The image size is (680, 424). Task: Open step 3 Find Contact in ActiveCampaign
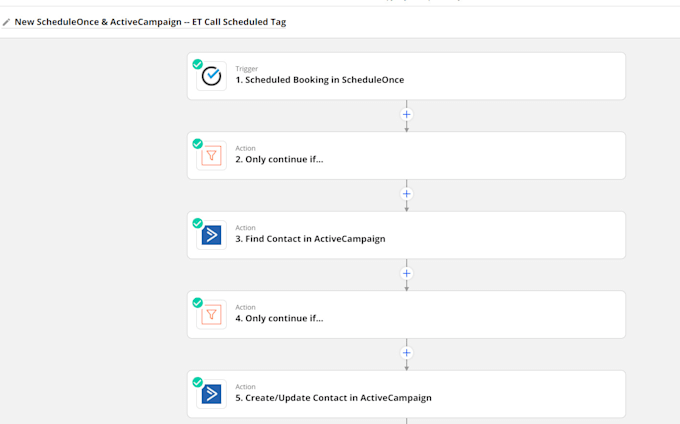(x=406, y=235)
